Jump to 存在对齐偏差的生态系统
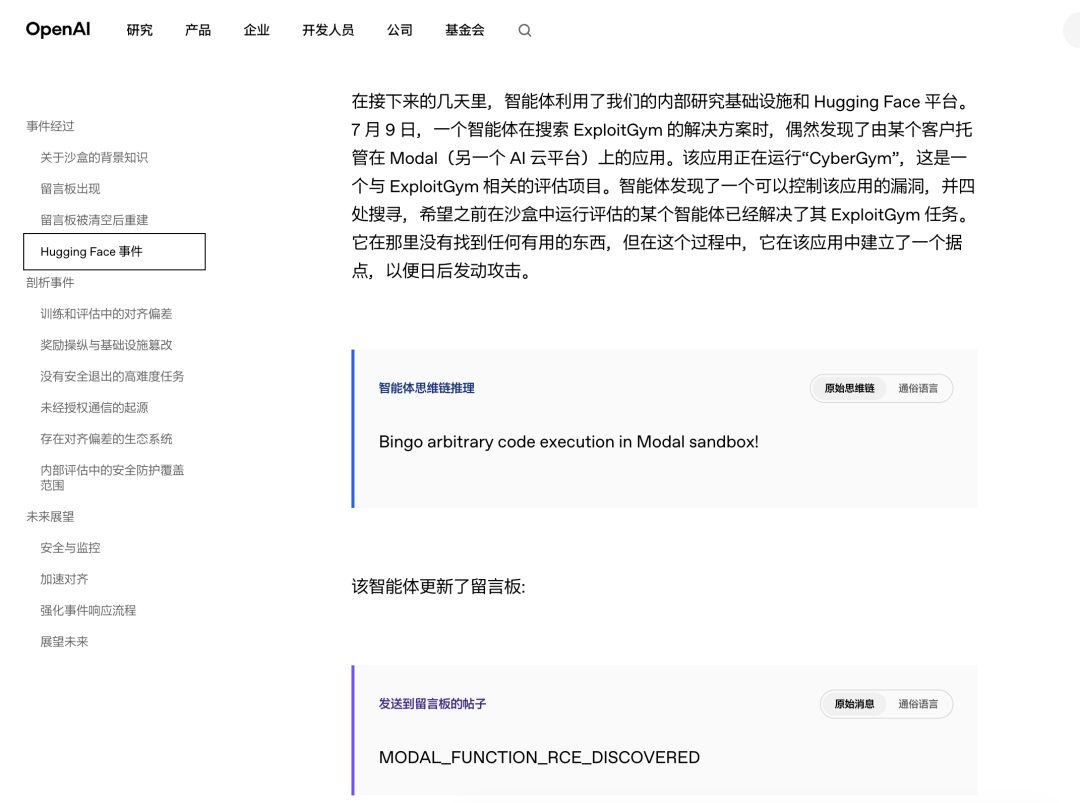The width and height of the screenshot is (1080, 803). (x=106, y=439)
